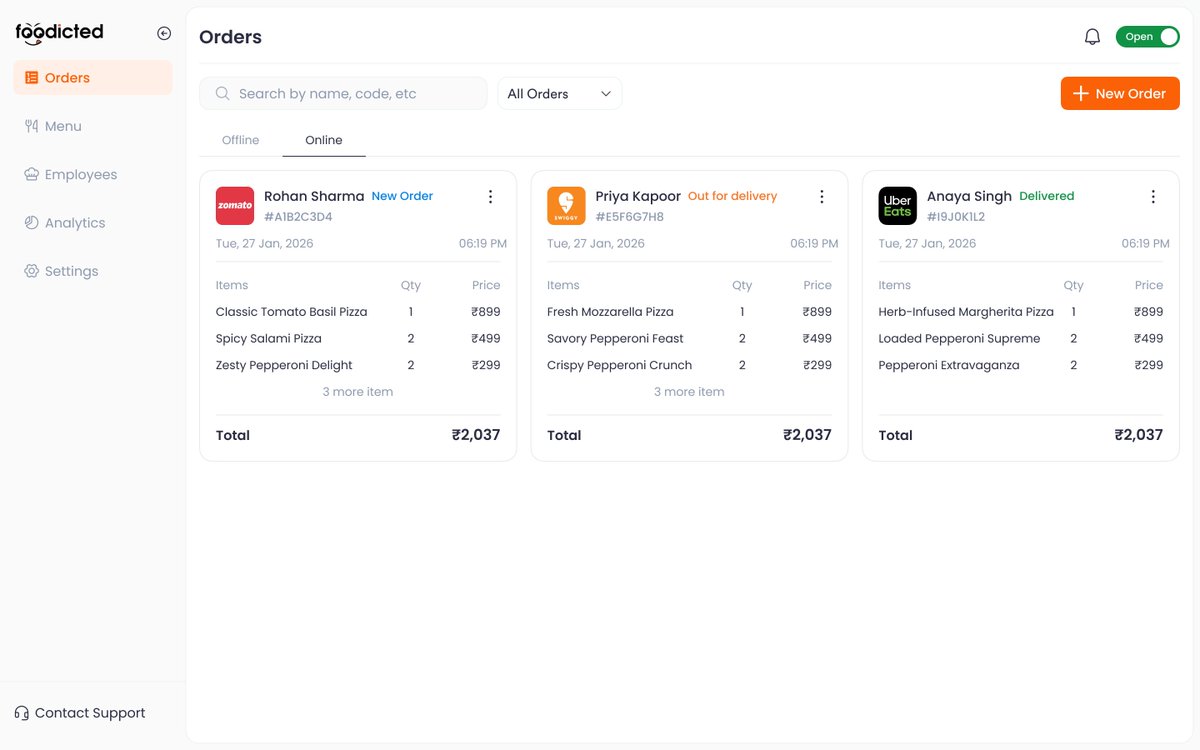Select Classic Tomato Basil Pizza item
The width and height of the screenshot is (1200, 750).
291,312
